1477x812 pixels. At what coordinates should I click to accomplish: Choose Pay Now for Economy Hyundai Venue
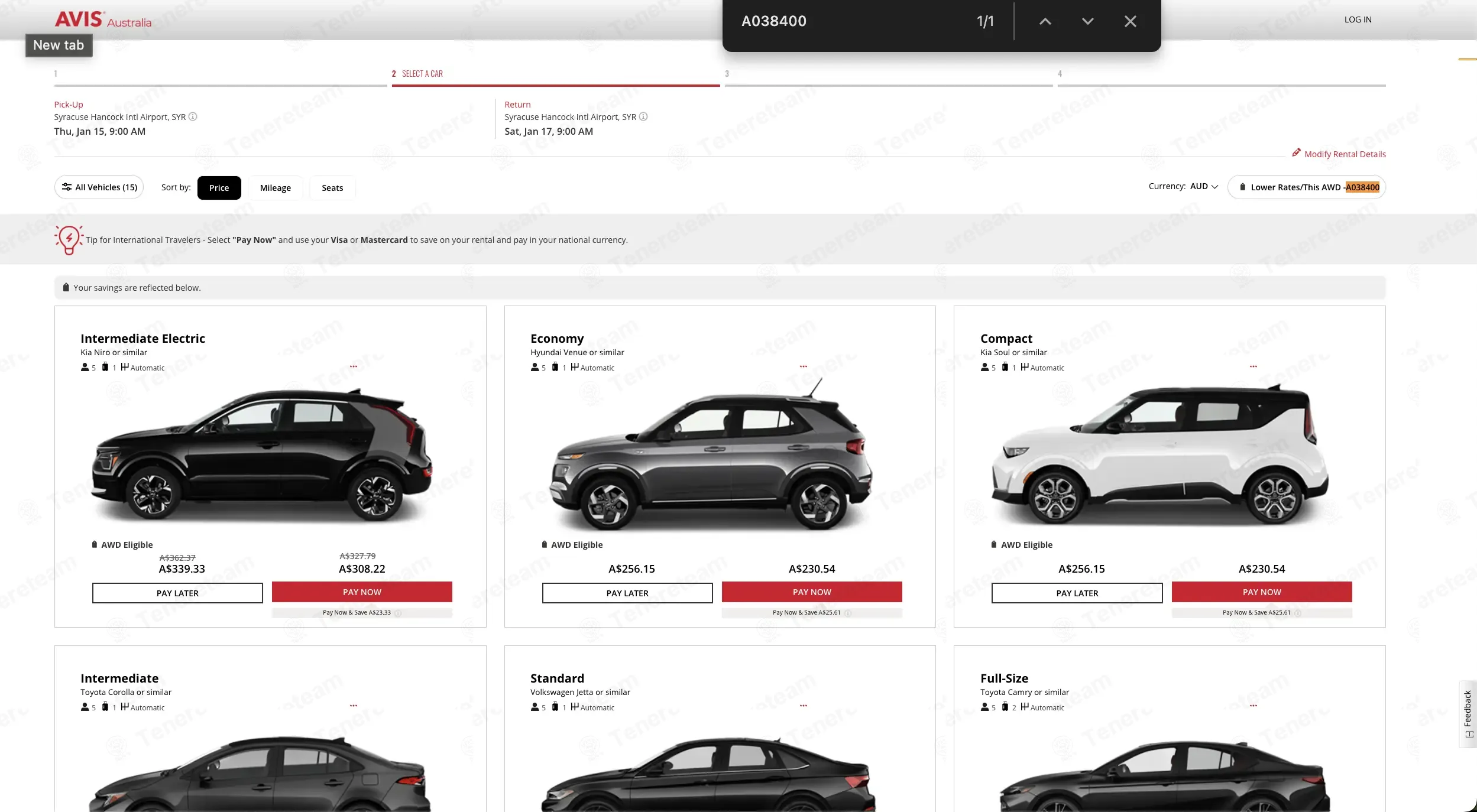(812, 592)
